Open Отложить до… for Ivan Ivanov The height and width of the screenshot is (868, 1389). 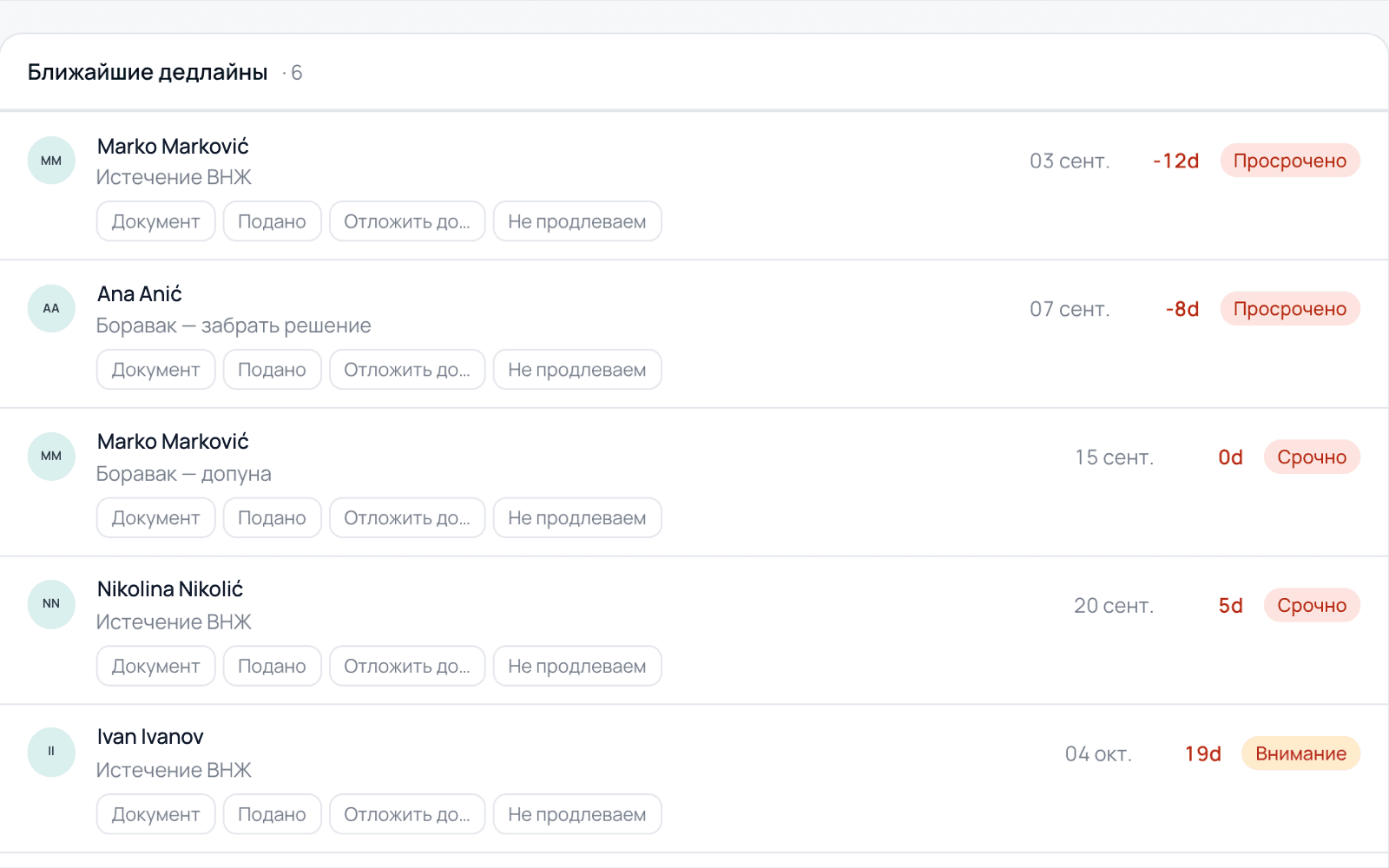407,815
